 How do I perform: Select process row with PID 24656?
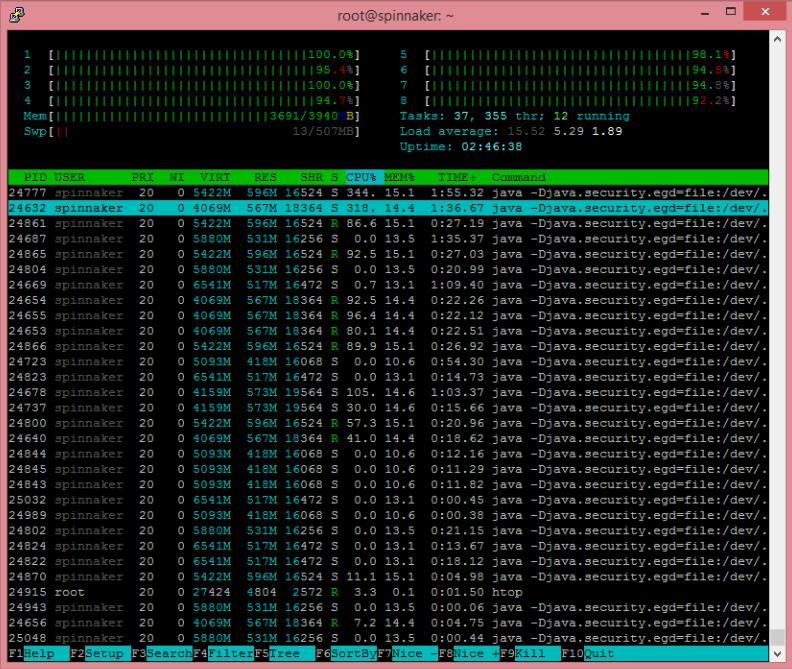pyautogui.click(x=388, y=623)
